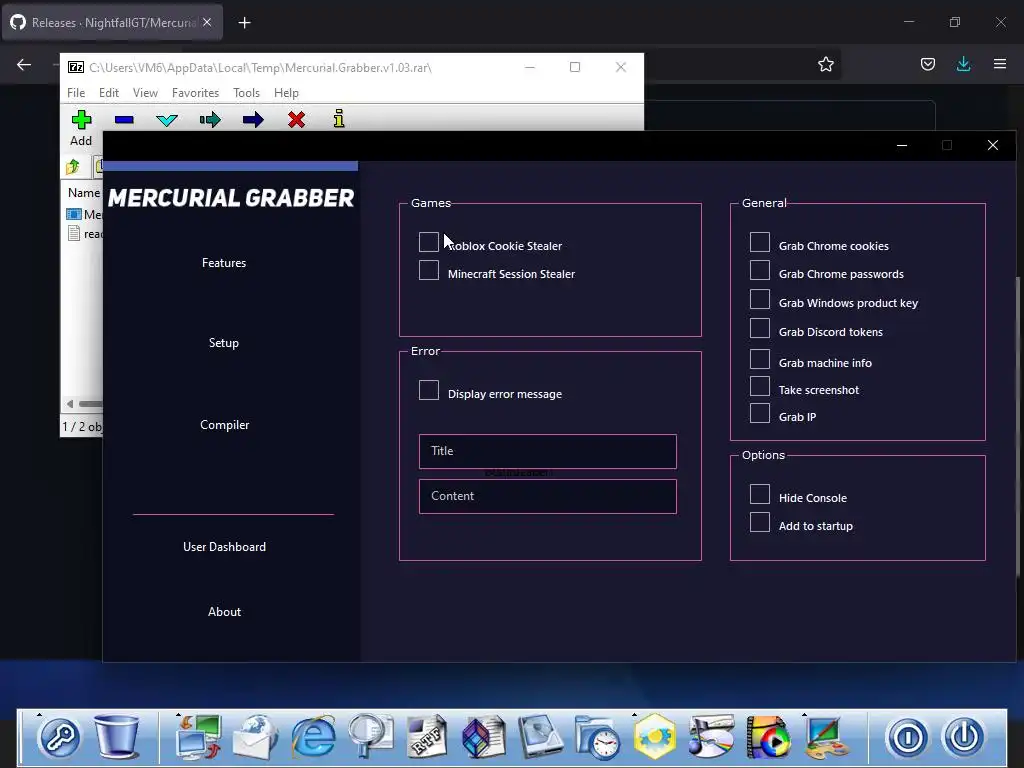Toggle the Minecraft Session Stealer checkbox
The image size is (1024, 768).
(428, 270)
